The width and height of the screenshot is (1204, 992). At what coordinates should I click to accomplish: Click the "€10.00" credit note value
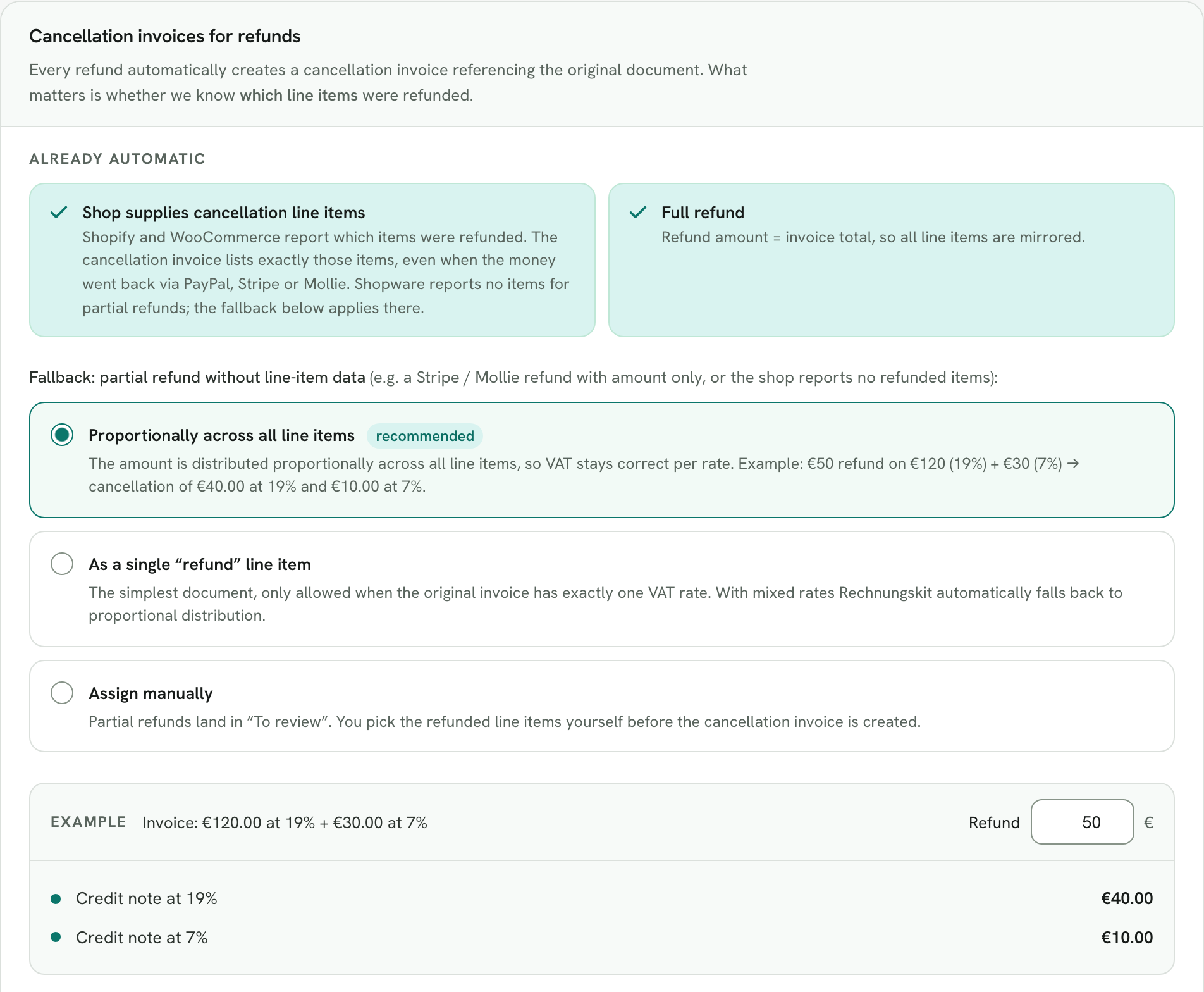click(x=1127, y=938)
